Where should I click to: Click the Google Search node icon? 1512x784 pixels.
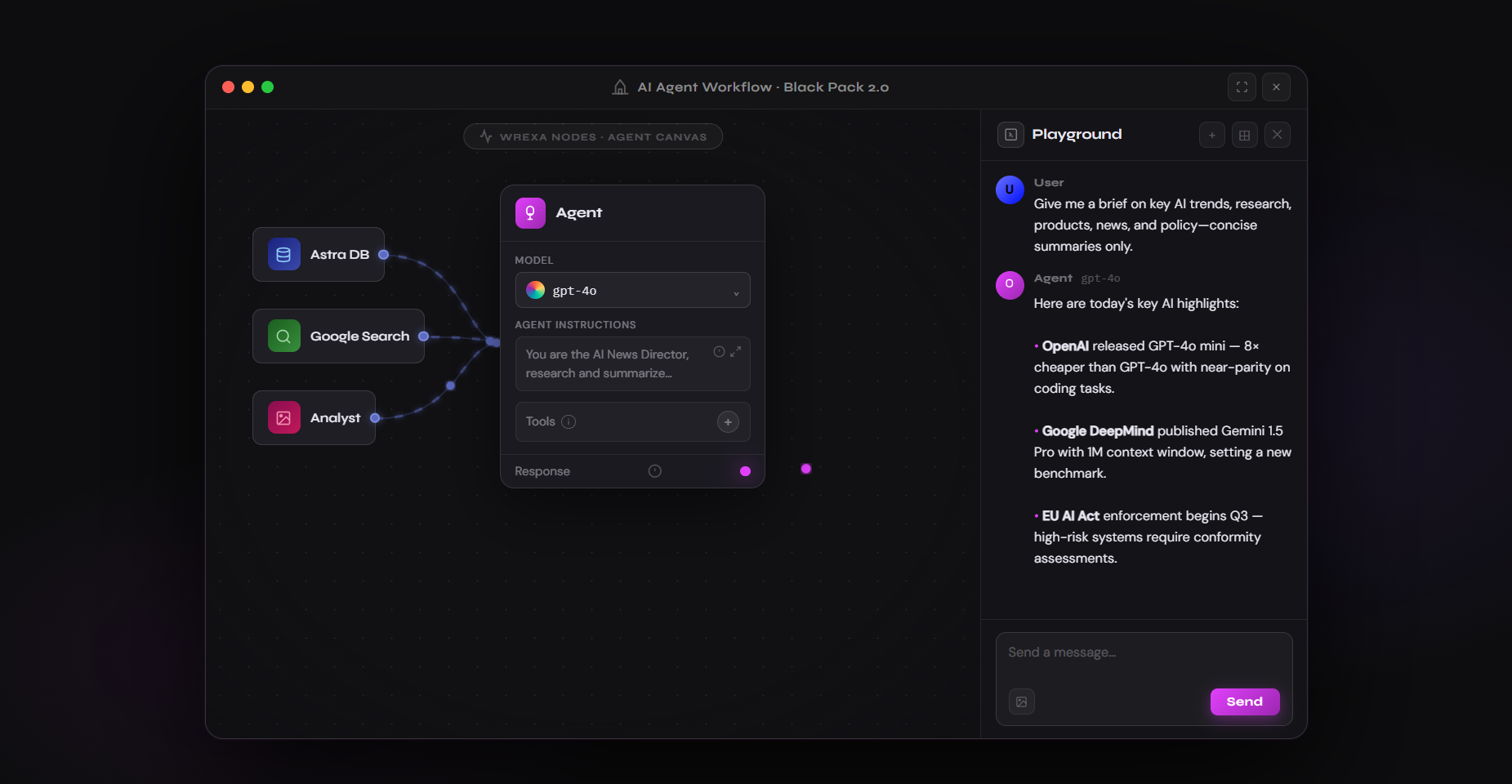click(283, 336)
